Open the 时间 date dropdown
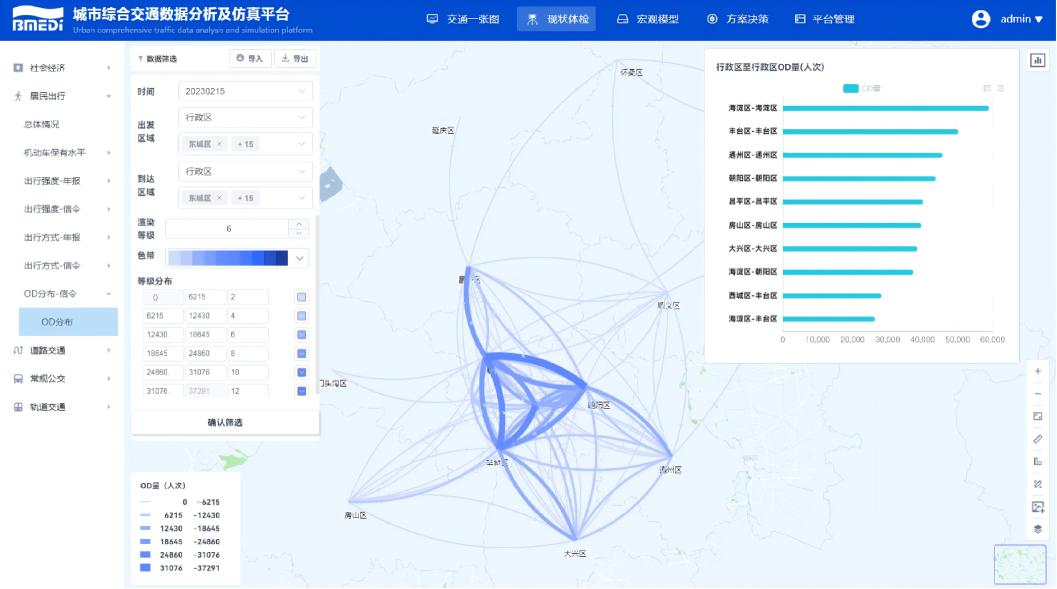This screenshot has width=1057, height=589. pyautogui.click(x=245, y=91)
